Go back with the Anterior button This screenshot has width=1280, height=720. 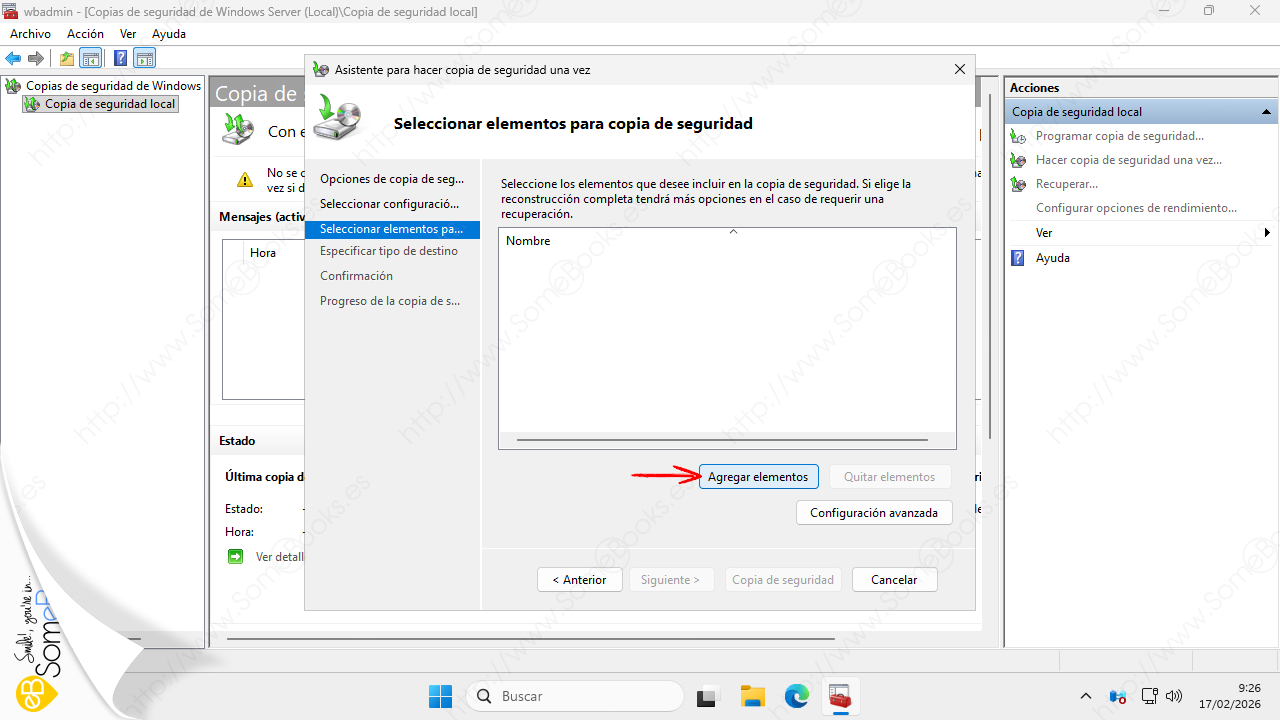coord(580,580)
